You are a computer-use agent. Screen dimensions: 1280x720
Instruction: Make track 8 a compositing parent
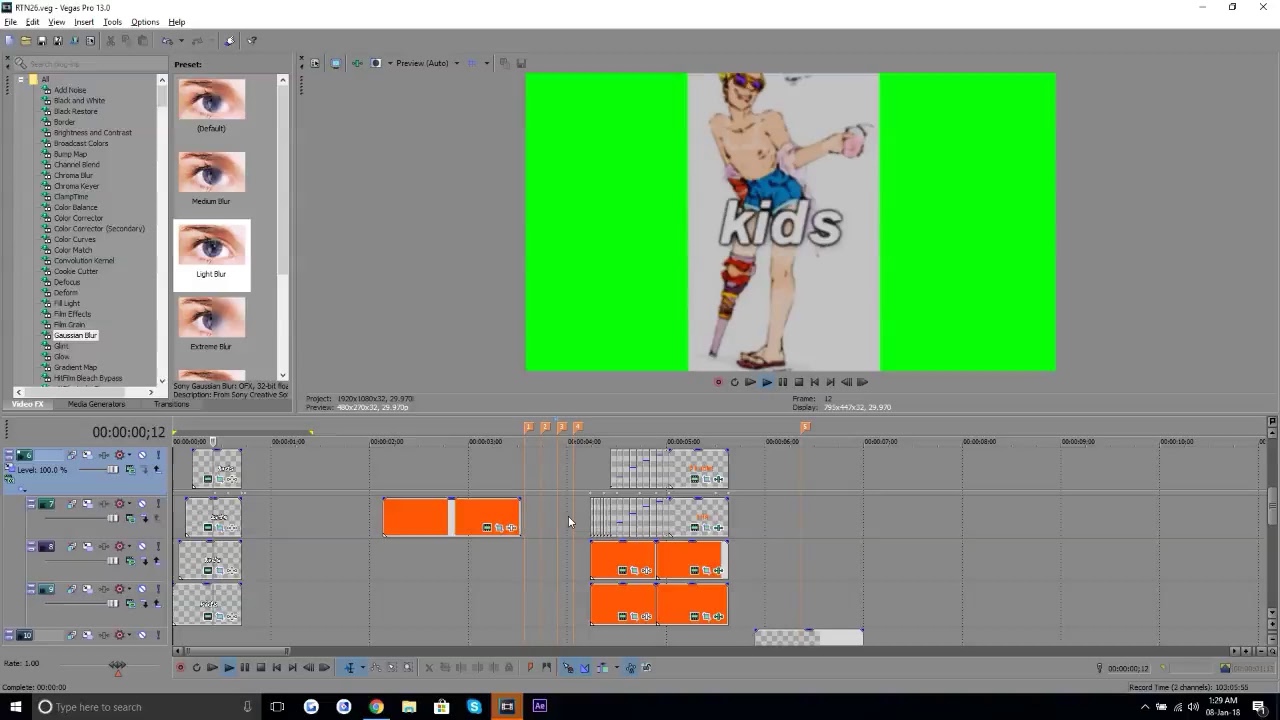(157, 560)
